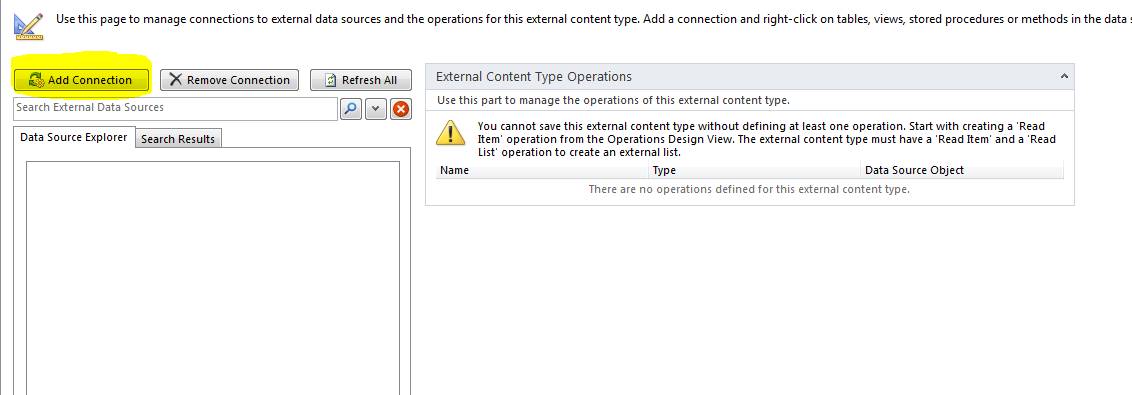
Task: Collapse the External Content Type Operations panel
Action: tap(1063, 77)
